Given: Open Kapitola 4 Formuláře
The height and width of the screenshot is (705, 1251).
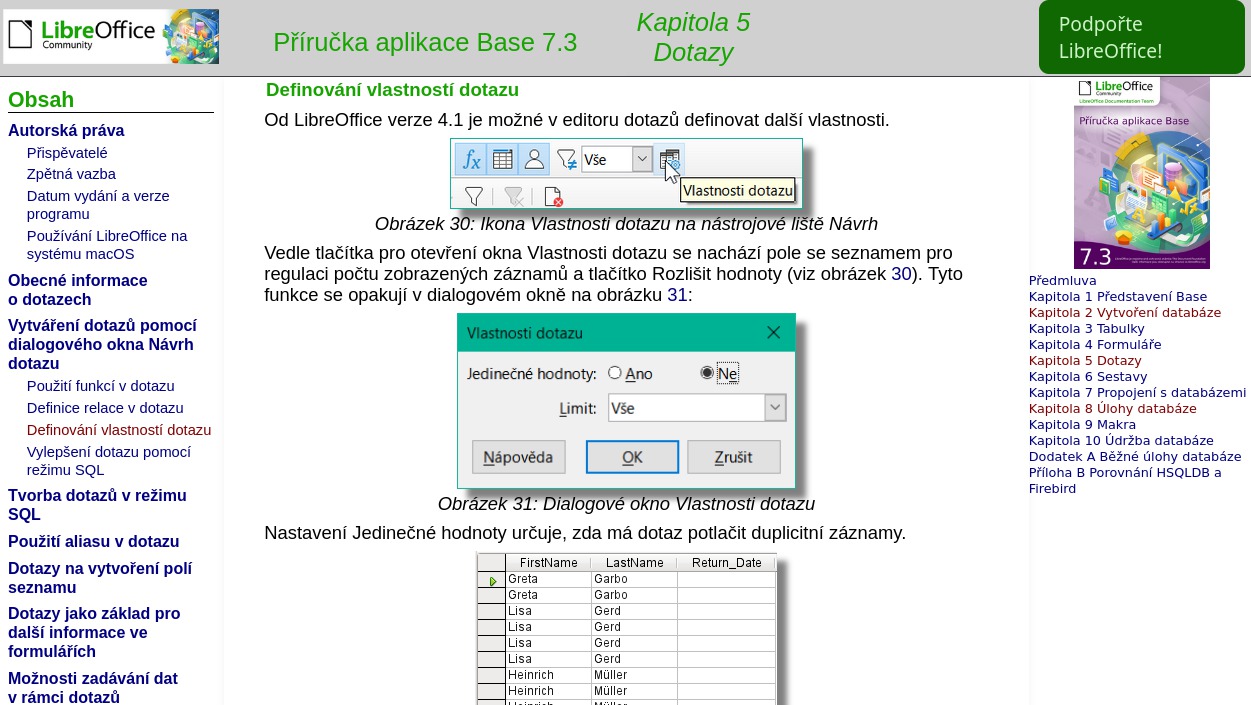Looking at the screenshot, I should 1095,345.
